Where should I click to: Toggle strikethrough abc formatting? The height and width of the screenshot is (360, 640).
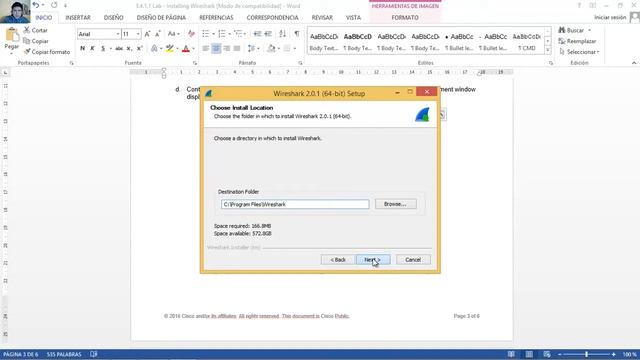[119, 49]
